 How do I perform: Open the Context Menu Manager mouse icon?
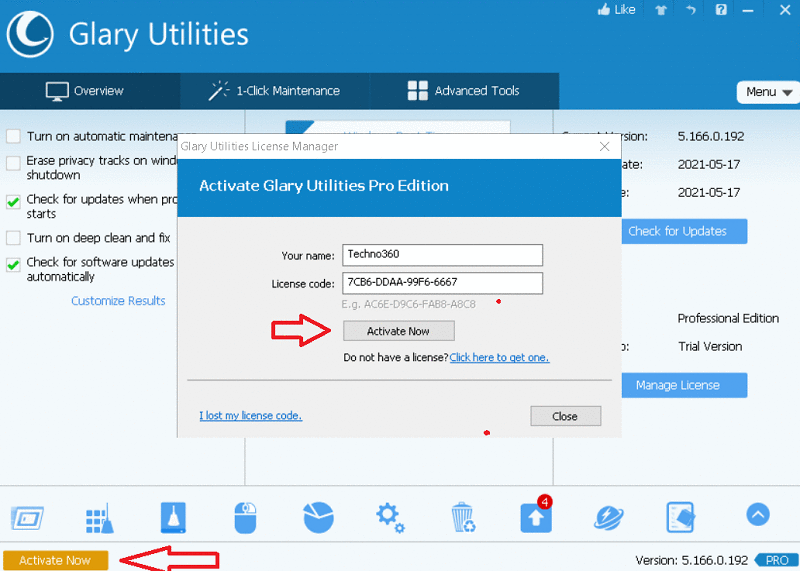pyautogui.click(x=246, y=517)
